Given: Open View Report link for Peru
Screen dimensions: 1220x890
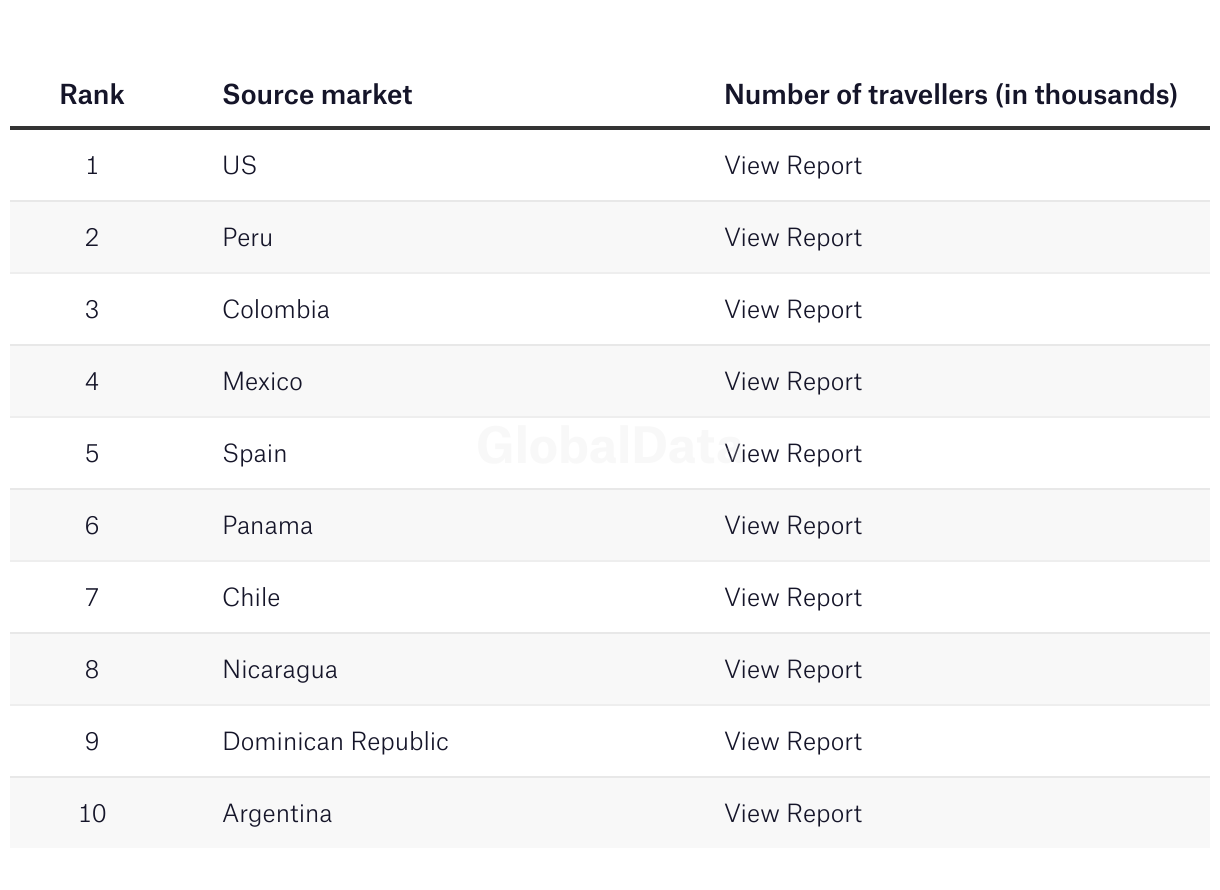Looking at the screenshot, I should click(x=793, y=237).
